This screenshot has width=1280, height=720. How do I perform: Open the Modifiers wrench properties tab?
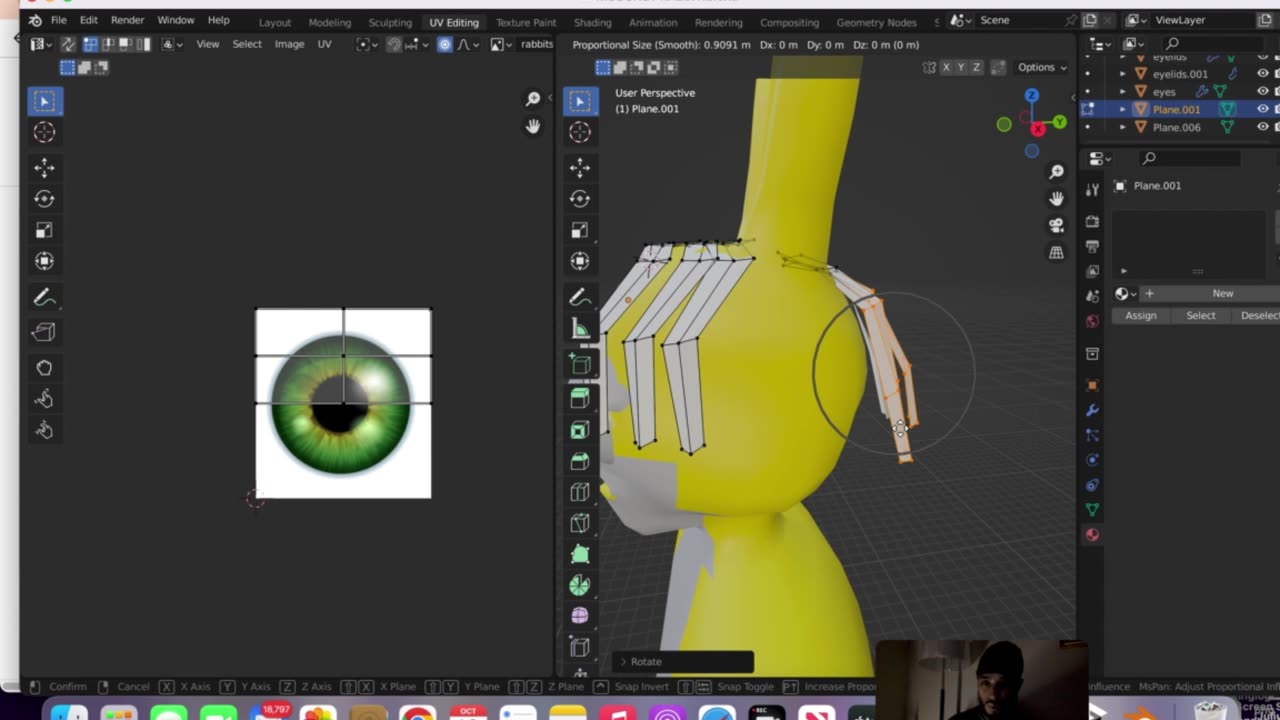pos(1092,410)
